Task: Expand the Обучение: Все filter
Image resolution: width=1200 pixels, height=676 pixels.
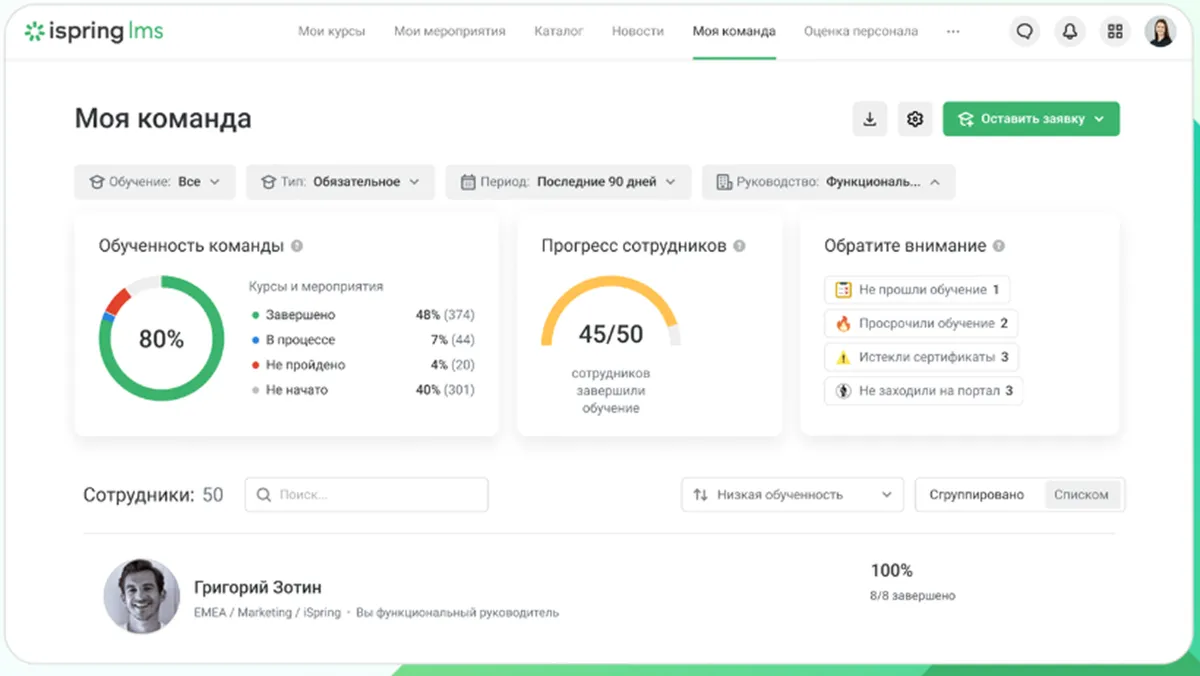Action: click(155, 182)
